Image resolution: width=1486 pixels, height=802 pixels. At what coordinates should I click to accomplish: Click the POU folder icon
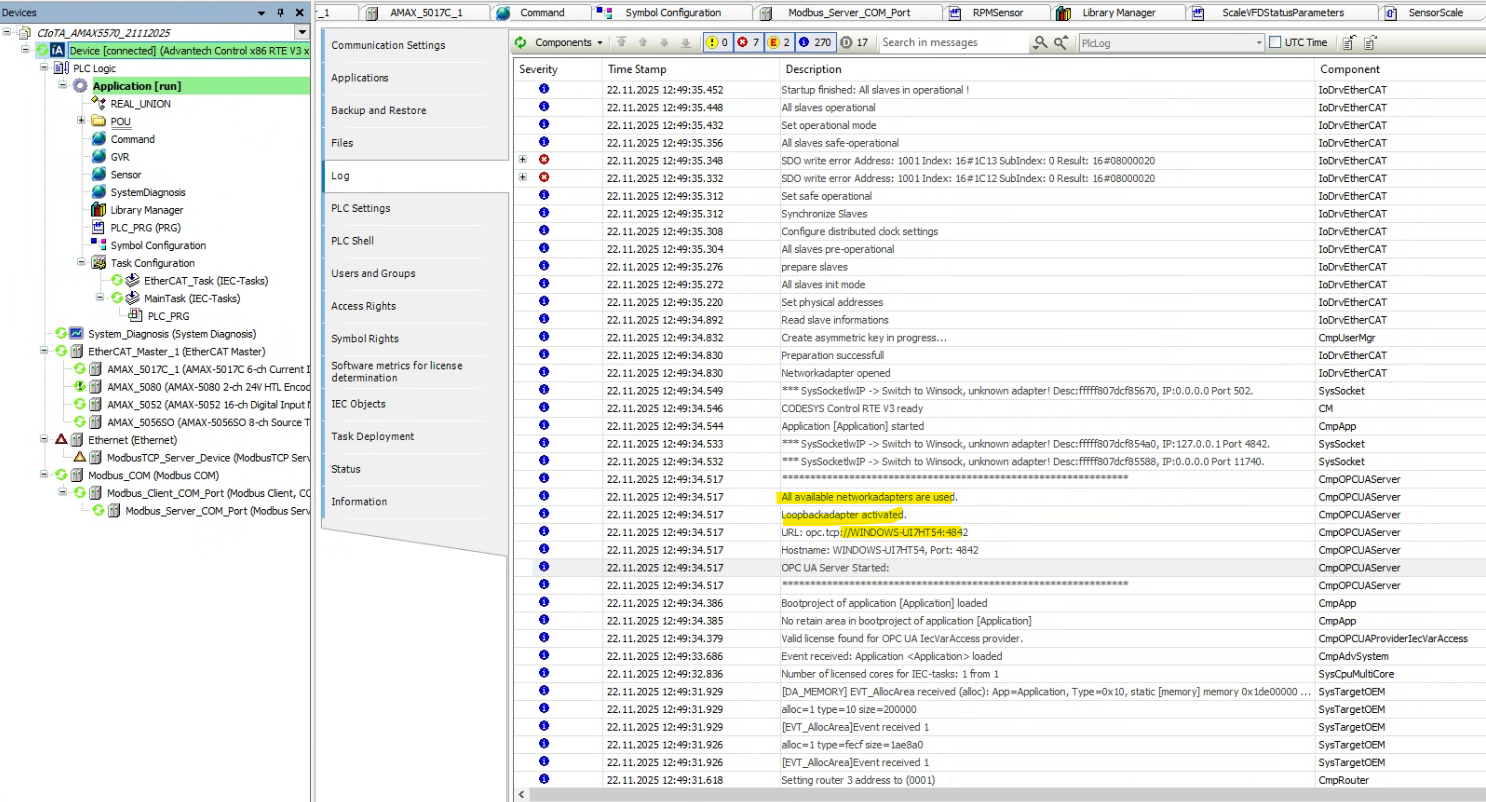[x=98, y=122]
